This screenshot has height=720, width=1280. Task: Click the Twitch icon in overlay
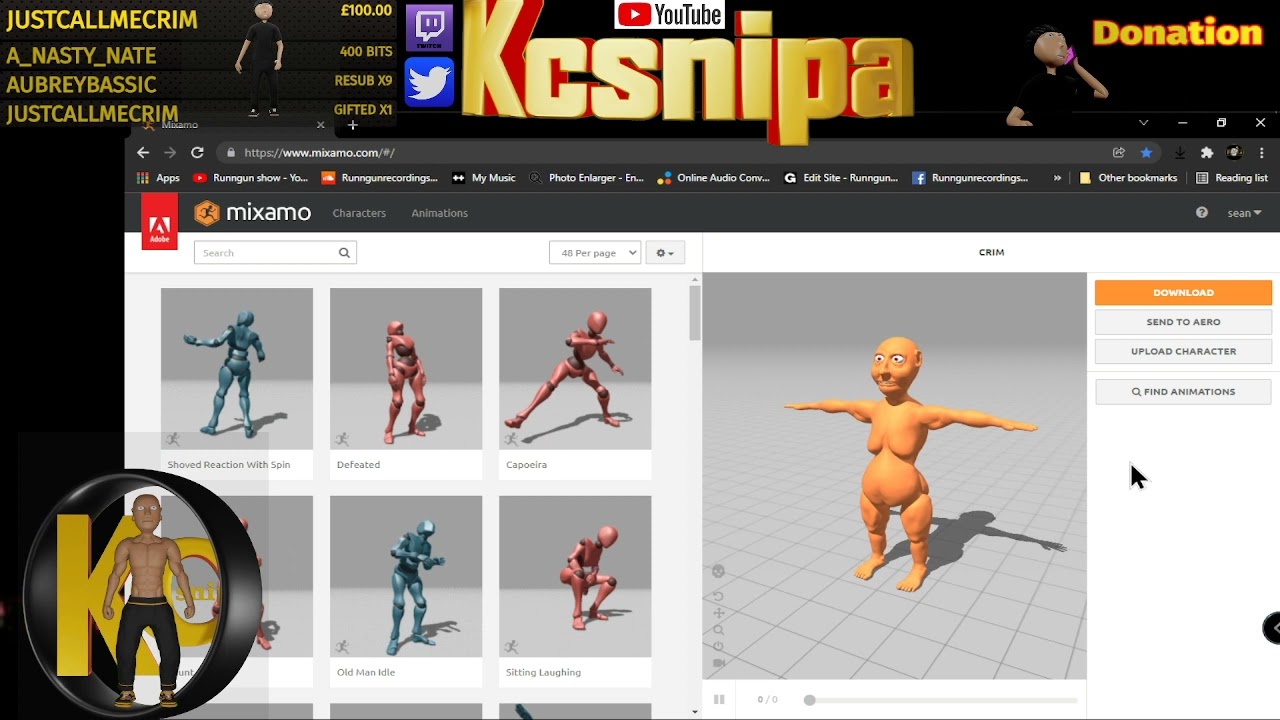[x=430, y=28]
